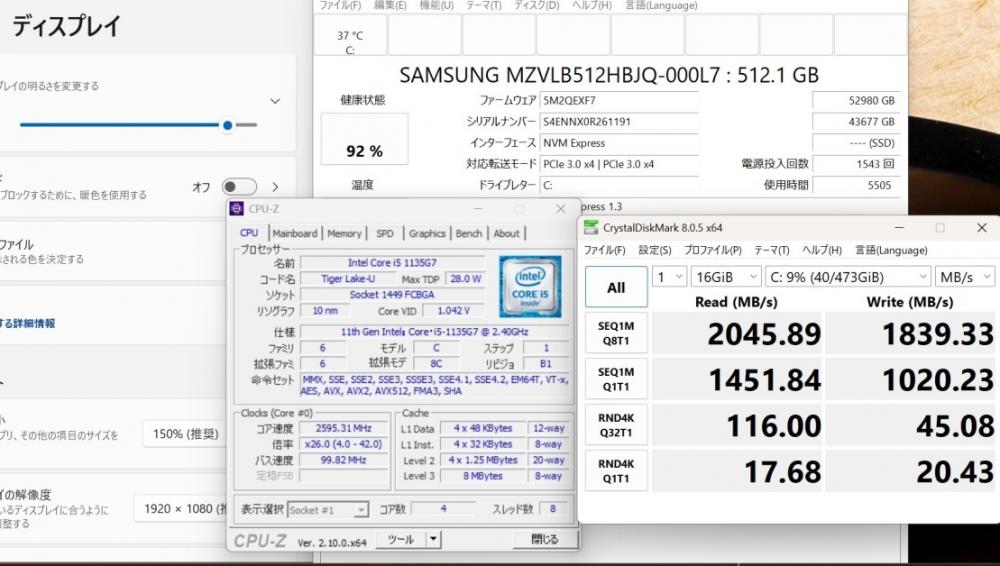Switch to the About tab
The width and height of the screenshot is (1000, 566).
[506, 234]
